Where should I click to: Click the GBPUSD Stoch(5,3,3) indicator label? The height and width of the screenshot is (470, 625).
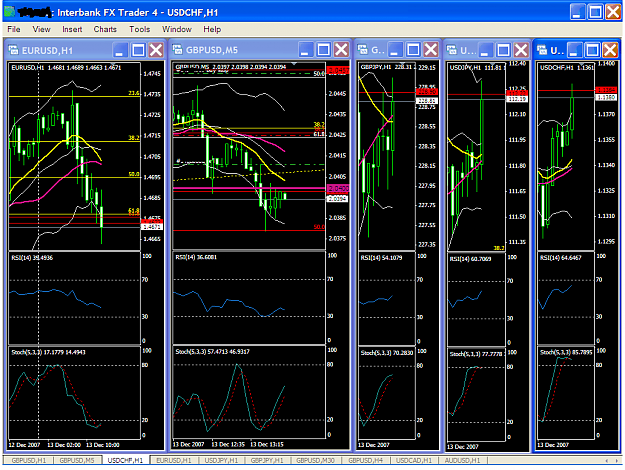pyautogui.click(x=212, y=352)
